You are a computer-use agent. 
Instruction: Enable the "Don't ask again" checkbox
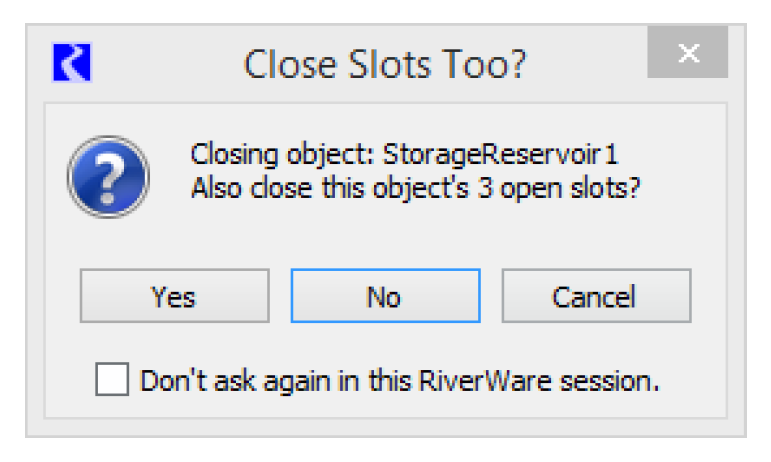(x=112, y=380)
